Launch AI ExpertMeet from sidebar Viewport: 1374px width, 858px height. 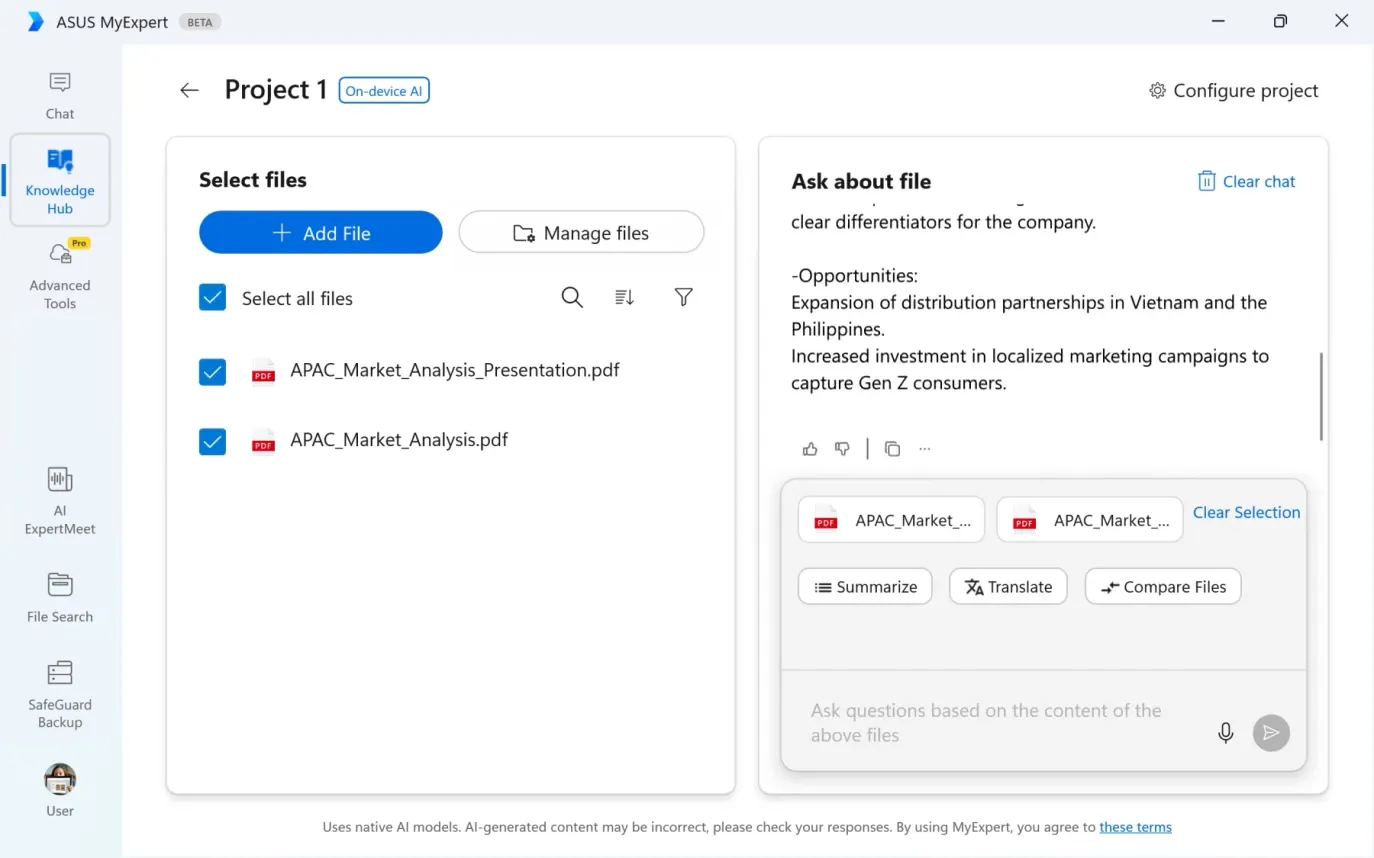(60, 500)
